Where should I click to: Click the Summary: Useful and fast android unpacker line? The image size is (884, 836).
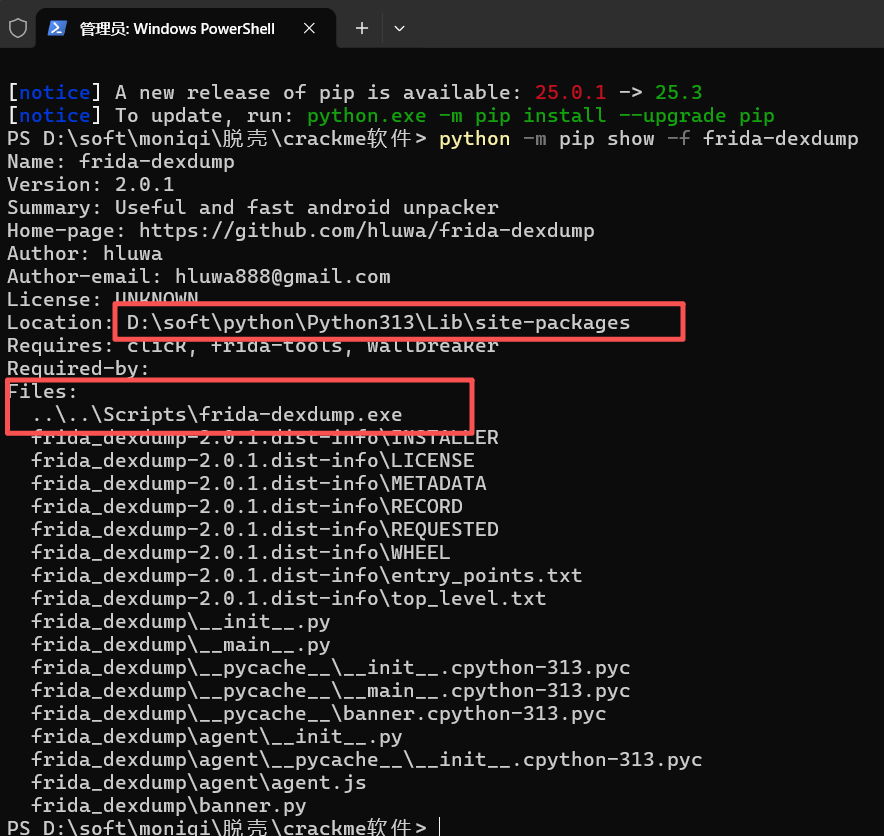(253, 208)
